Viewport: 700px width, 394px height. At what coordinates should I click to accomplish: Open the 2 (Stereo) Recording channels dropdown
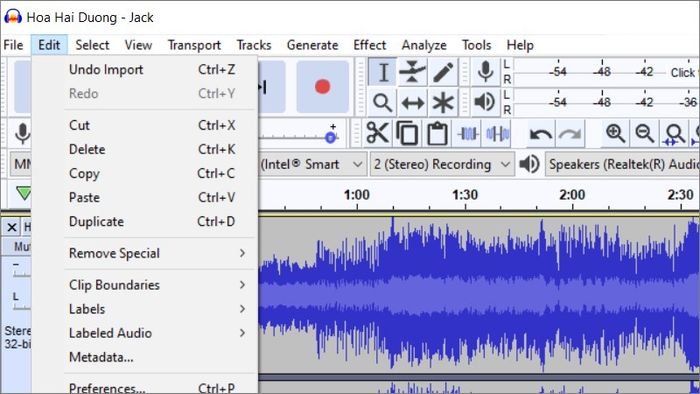[x=442, y=164]
